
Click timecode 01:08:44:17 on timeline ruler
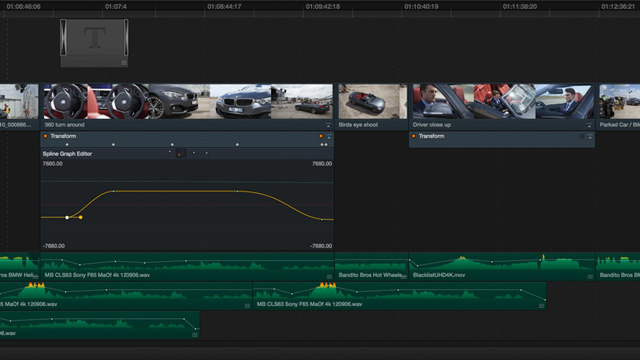(224, 7)
